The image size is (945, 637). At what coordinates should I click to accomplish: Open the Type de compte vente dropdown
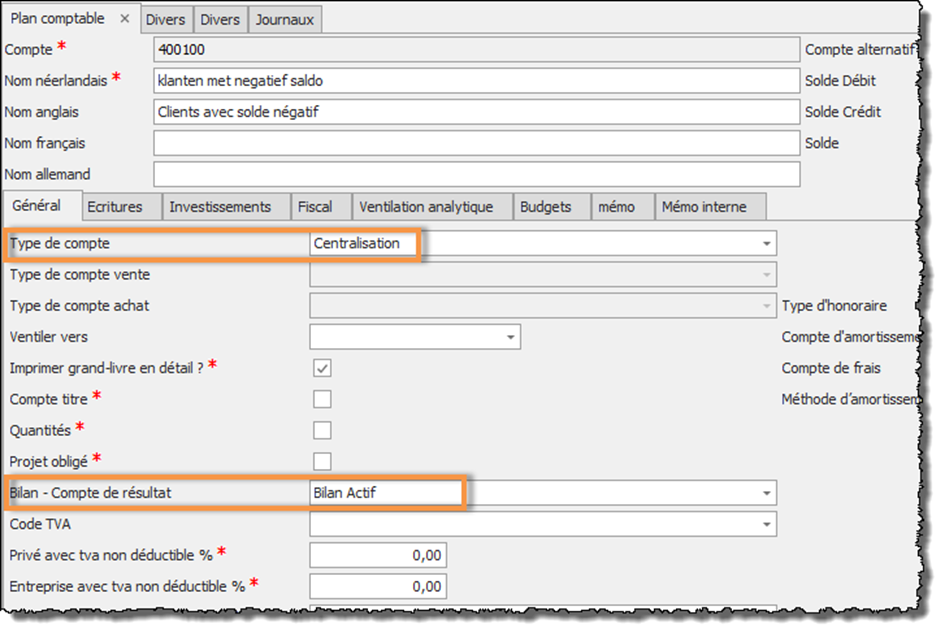click(x=767, y=275)
